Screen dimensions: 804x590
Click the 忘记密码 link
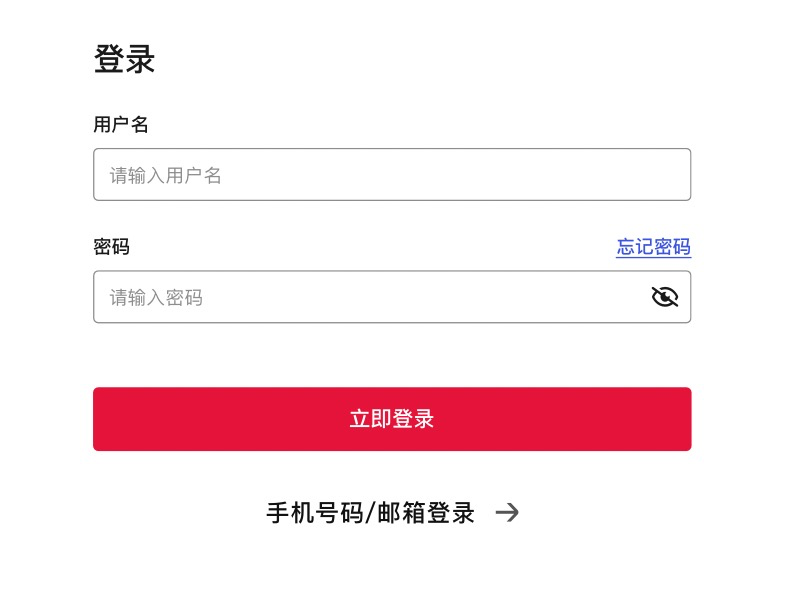653,247
